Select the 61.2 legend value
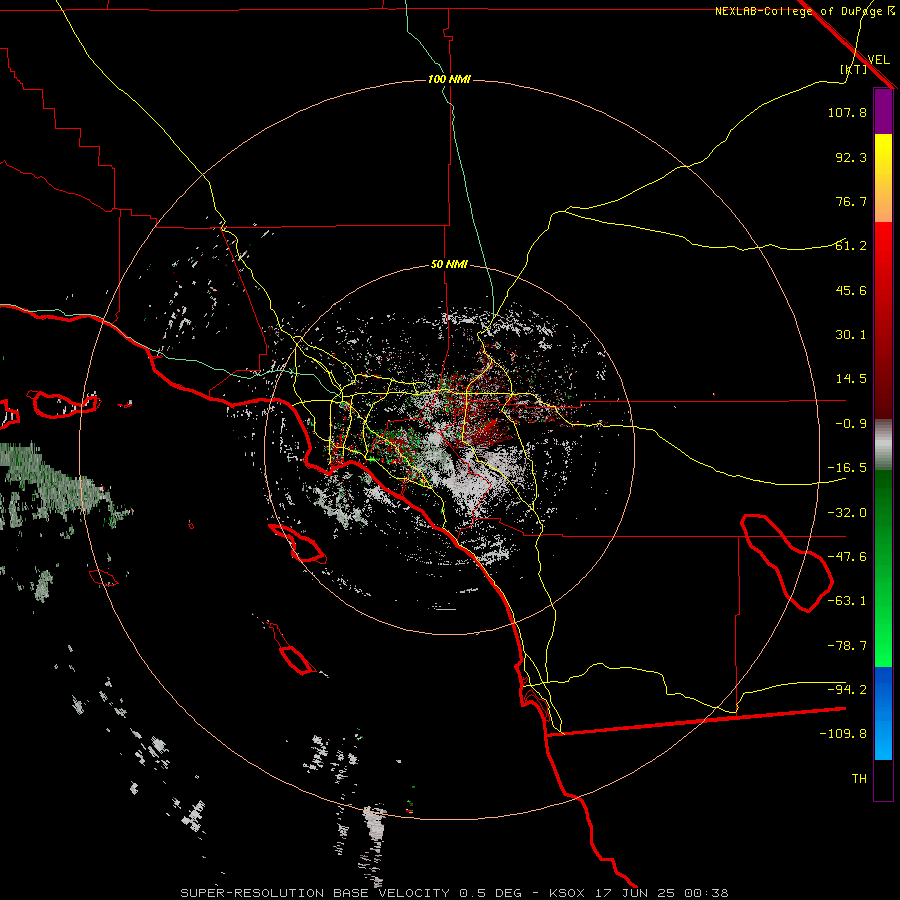This screenshot has height=900, width=900. pos(851,246)
